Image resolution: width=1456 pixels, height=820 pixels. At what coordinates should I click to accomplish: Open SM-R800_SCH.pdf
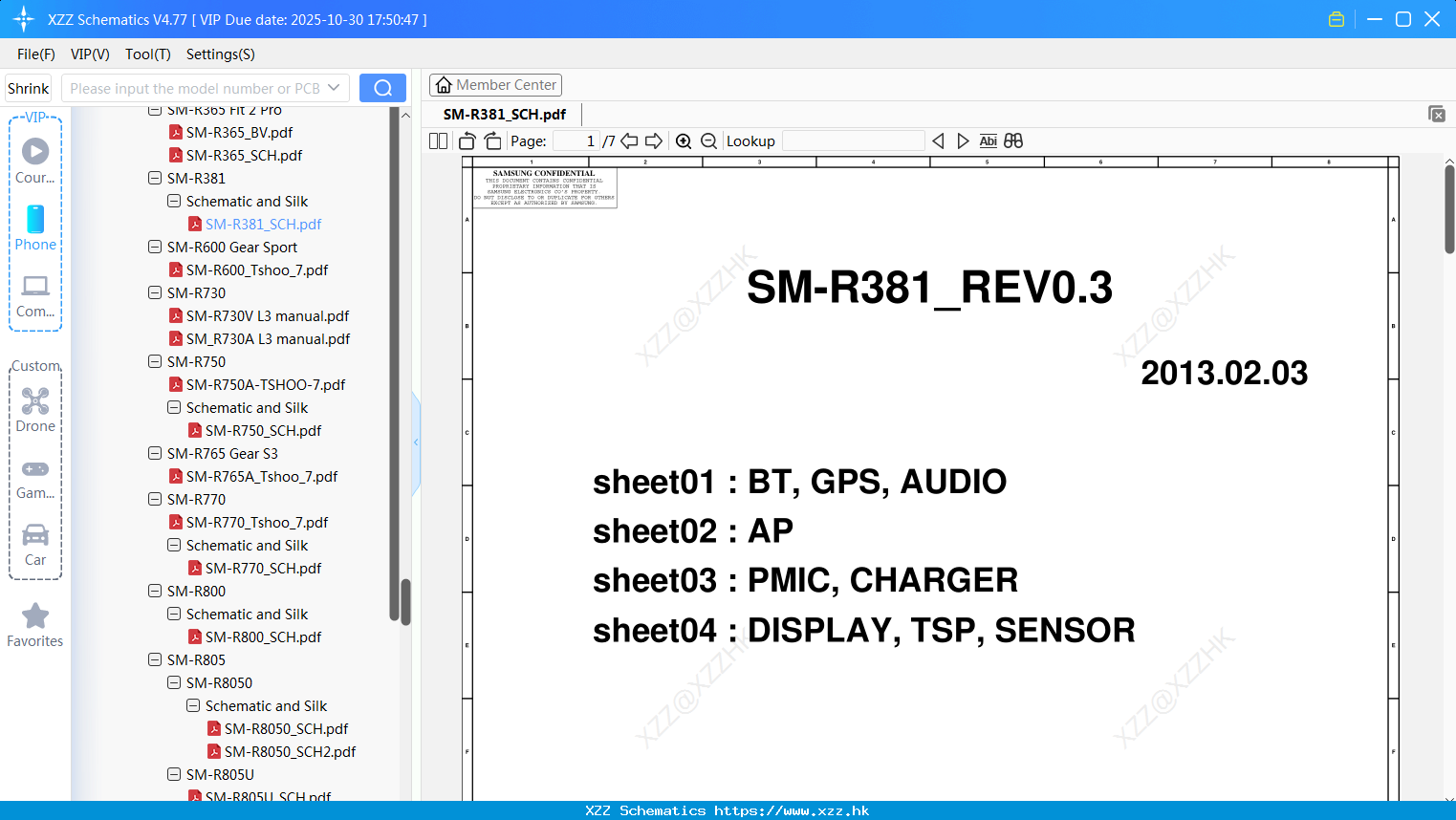[263, 637]
